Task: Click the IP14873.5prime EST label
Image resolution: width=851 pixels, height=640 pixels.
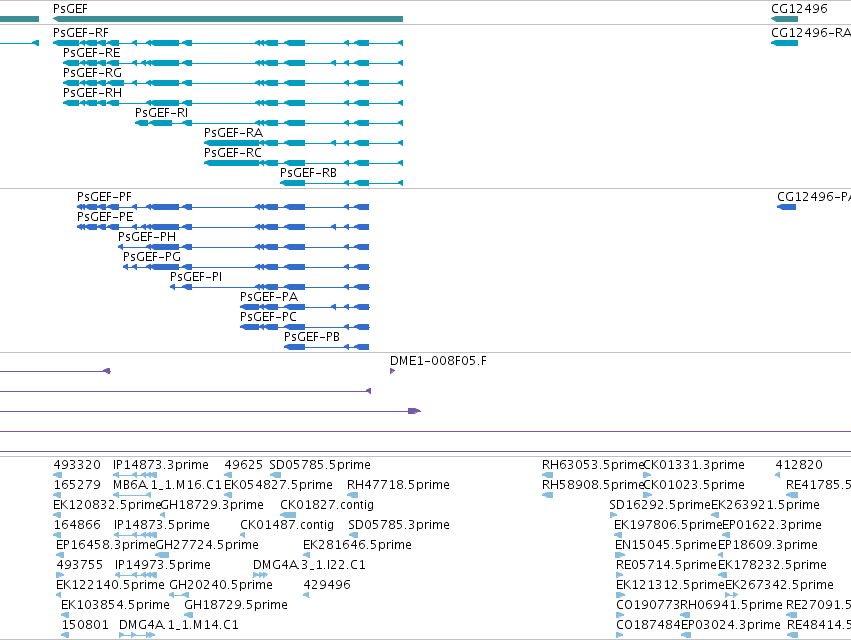Action: click(x=162, y=525)
